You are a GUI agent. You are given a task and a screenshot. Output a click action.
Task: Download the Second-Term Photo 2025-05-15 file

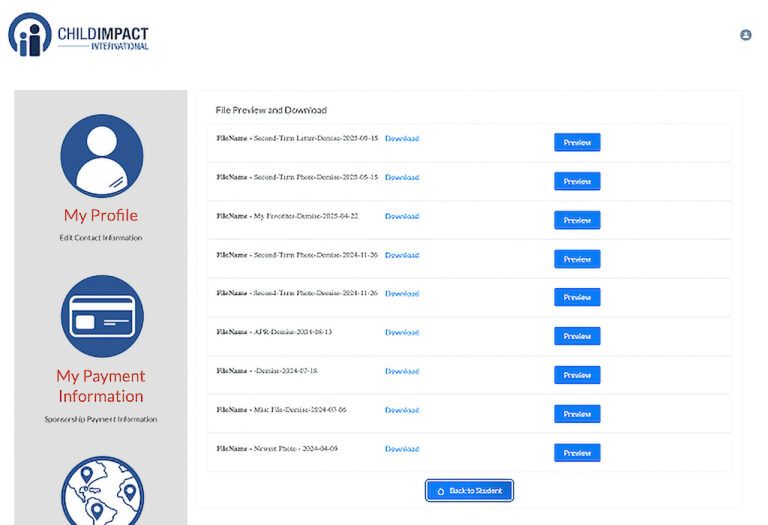[402, 177]
